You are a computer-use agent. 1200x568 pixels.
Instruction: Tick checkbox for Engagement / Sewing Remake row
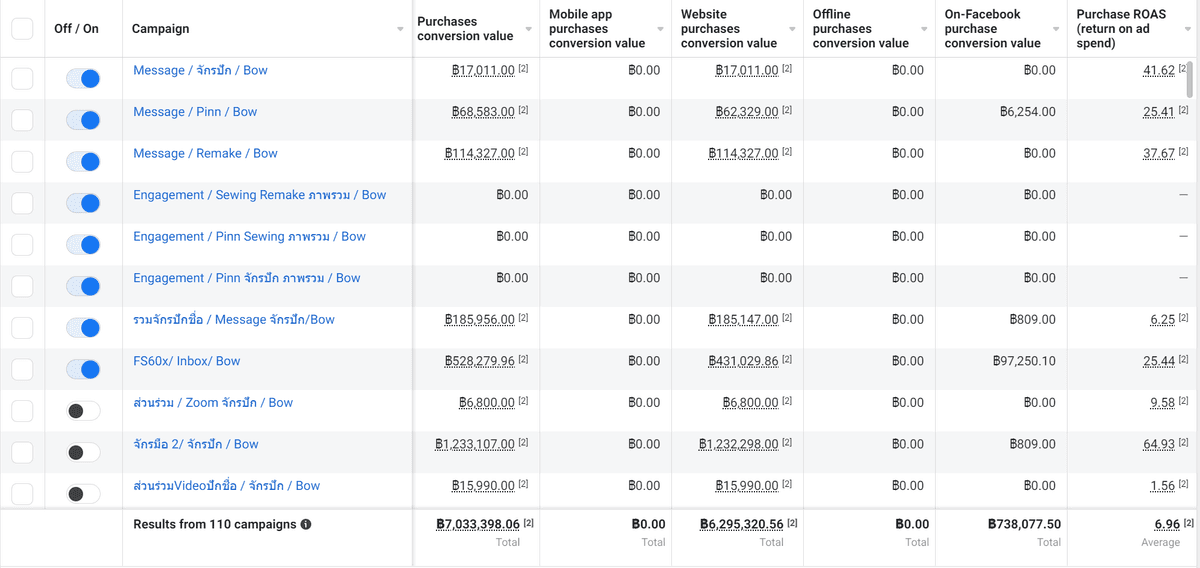(x=22, y=203)
